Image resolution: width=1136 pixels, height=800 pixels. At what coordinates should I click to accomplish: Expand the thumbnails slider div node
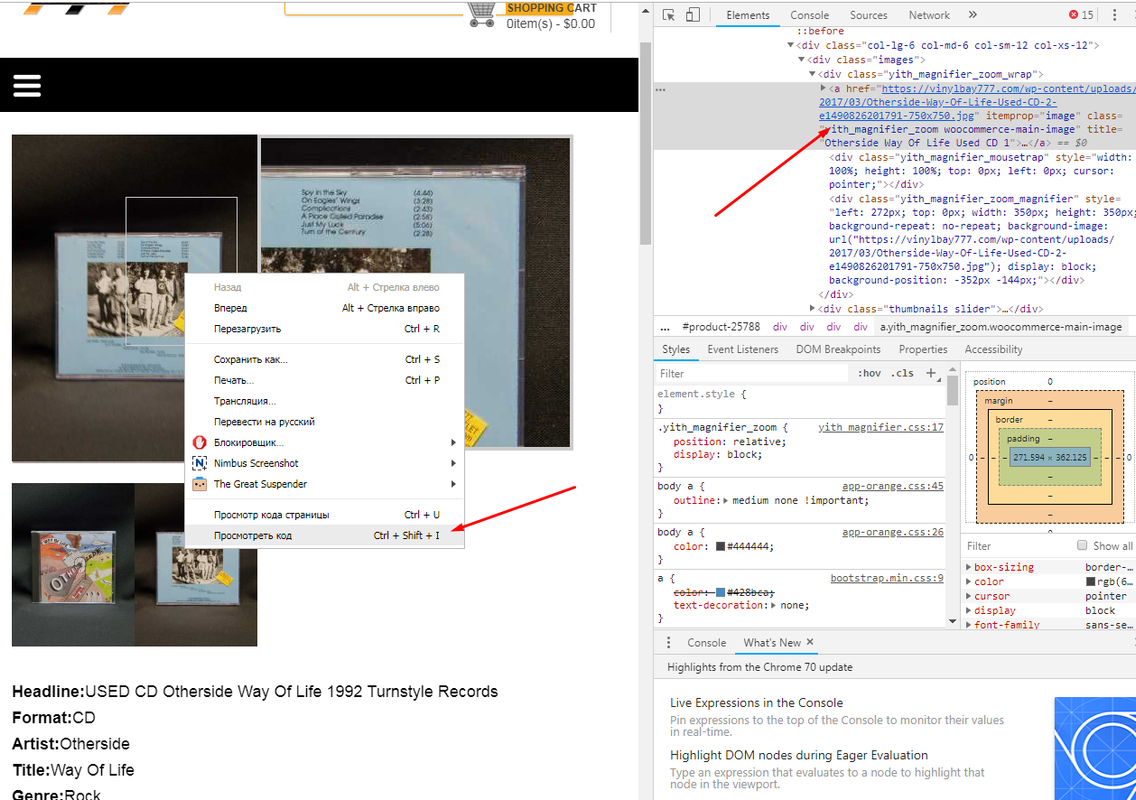pos(812,308)
